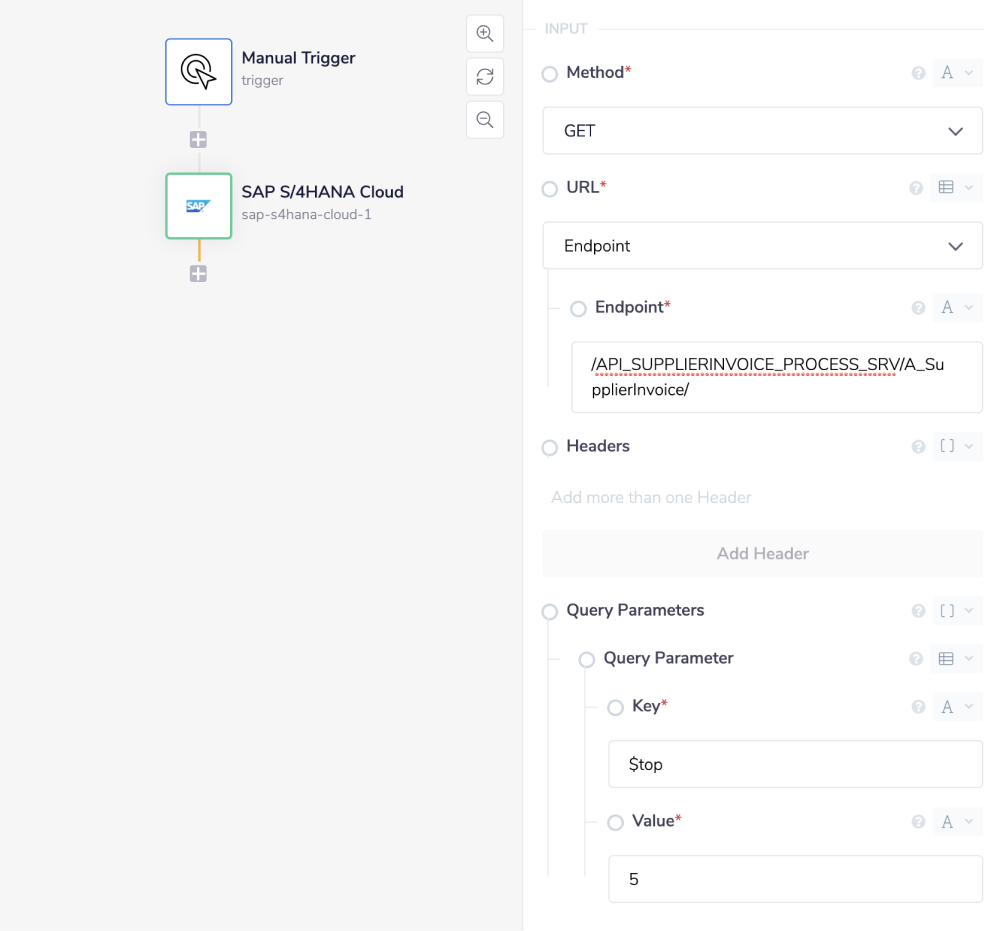Open Headers type selector dropdown
1000x931 pixels.
coord(956,446)
